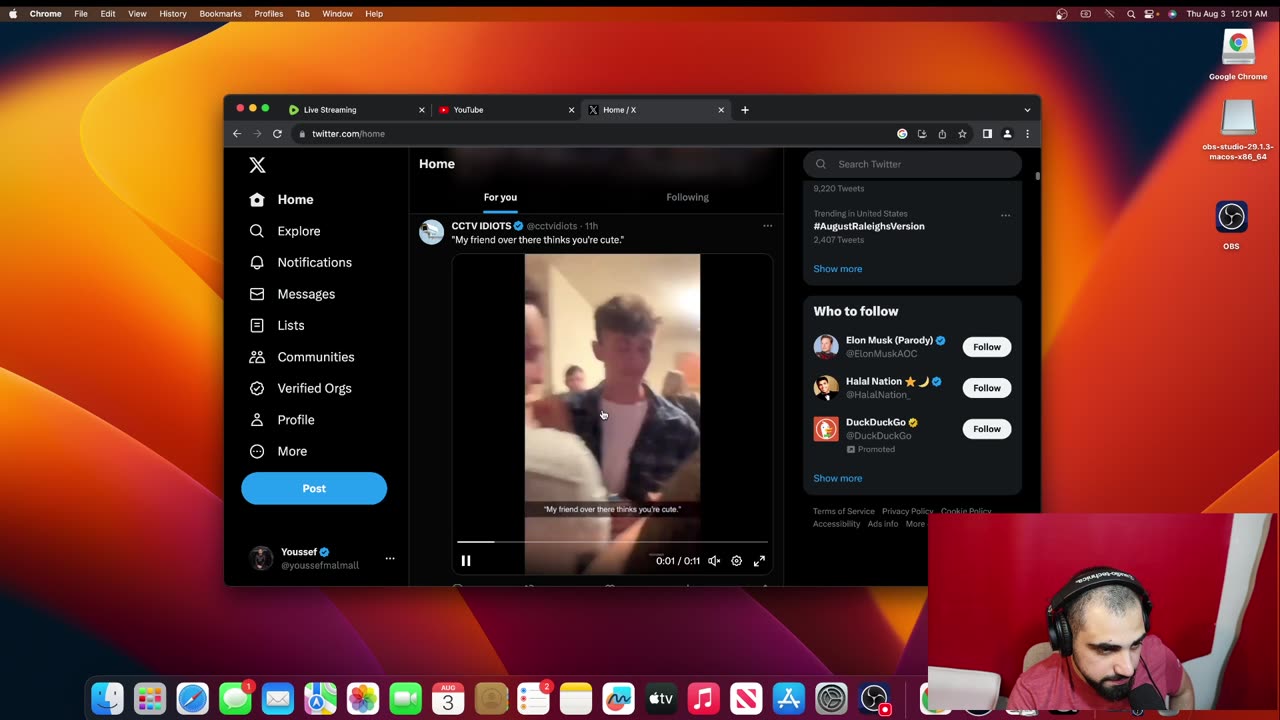Open #AugustRaleighsVersion trend

click(869, 226)
